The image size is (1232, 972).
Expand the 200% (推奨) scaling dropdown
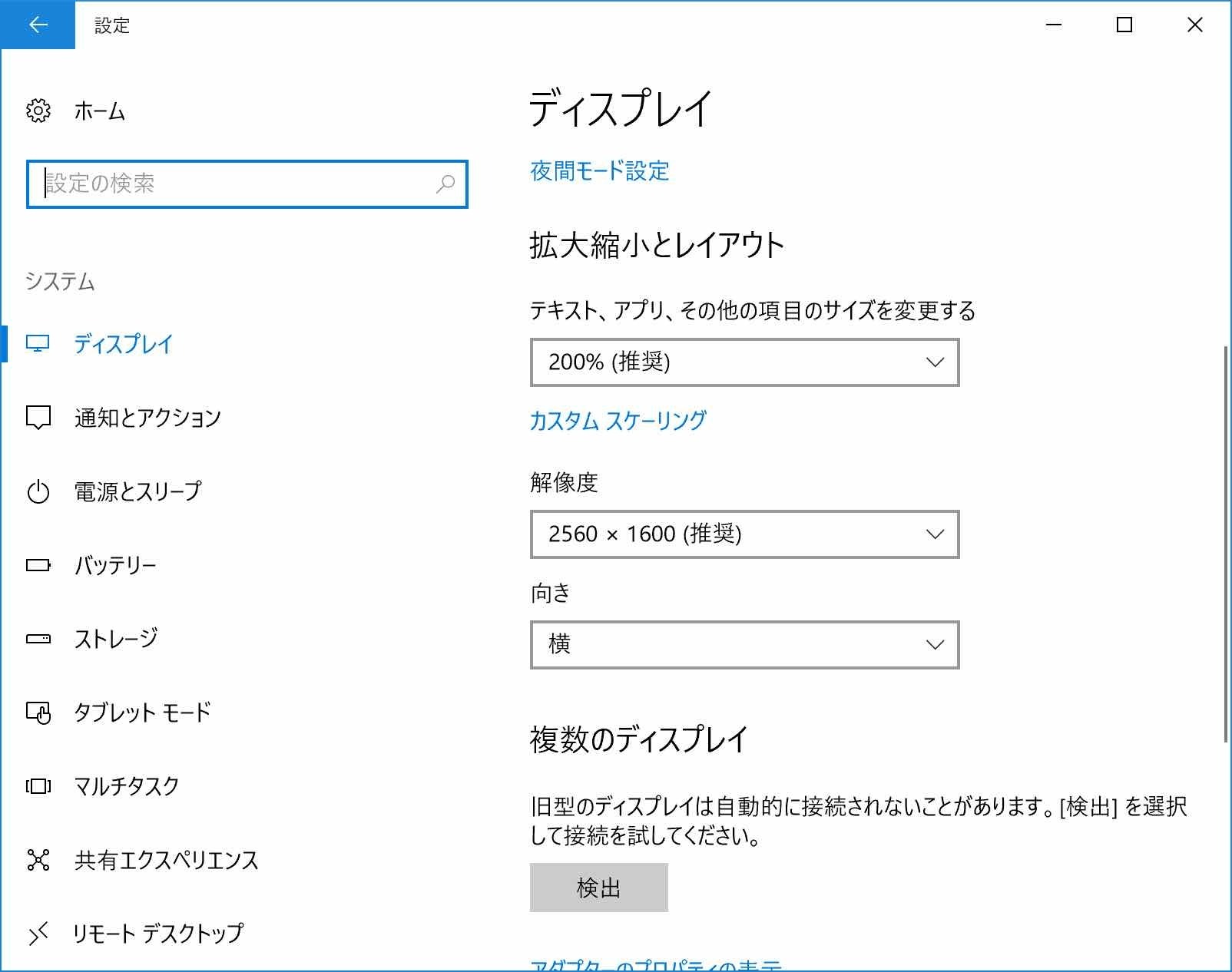[745, 362]
